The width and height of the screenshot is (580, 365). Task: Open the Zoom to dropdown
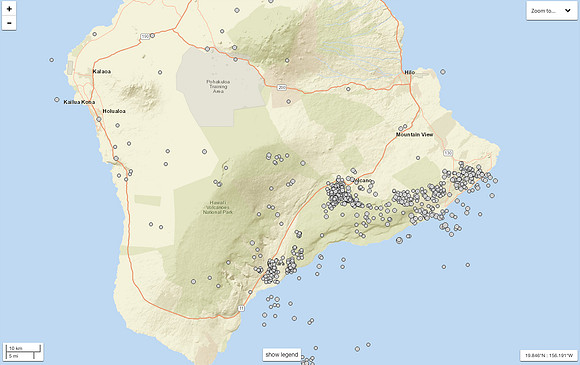551,11
